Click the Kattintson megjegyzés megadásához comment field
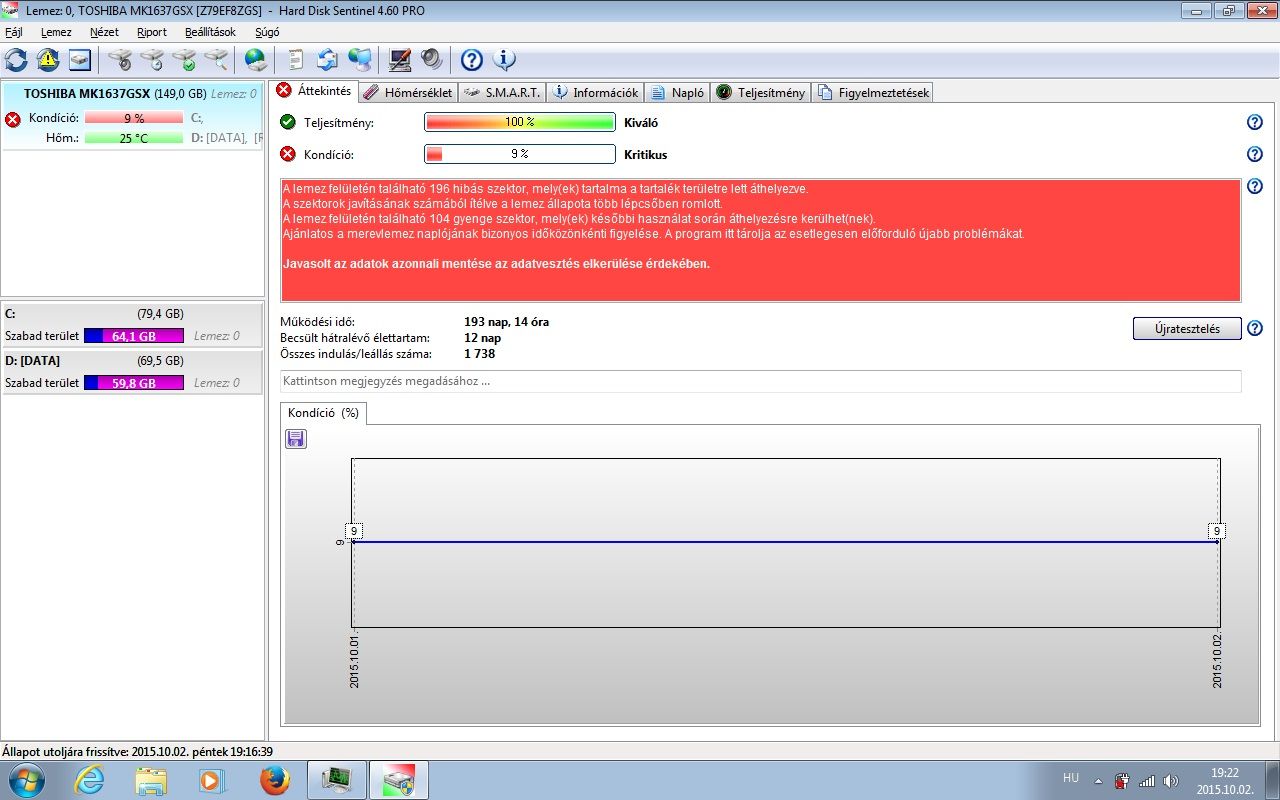Screen dimensions: 1280x800 pyautogui.click(x=761, y=381)
